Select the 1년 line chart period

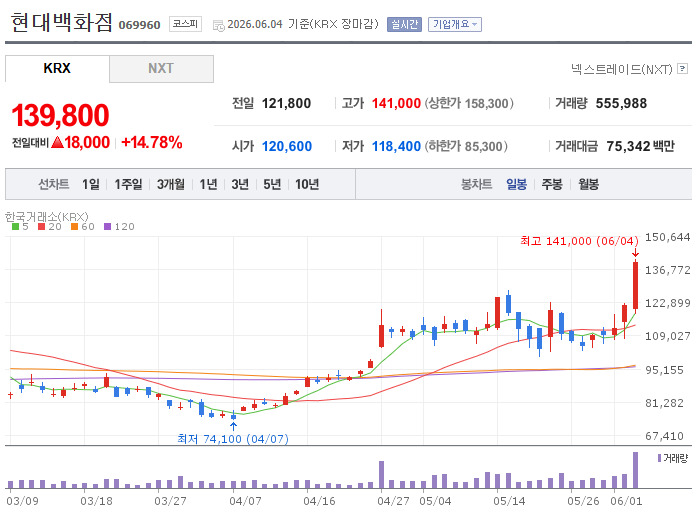pos(208,184)
